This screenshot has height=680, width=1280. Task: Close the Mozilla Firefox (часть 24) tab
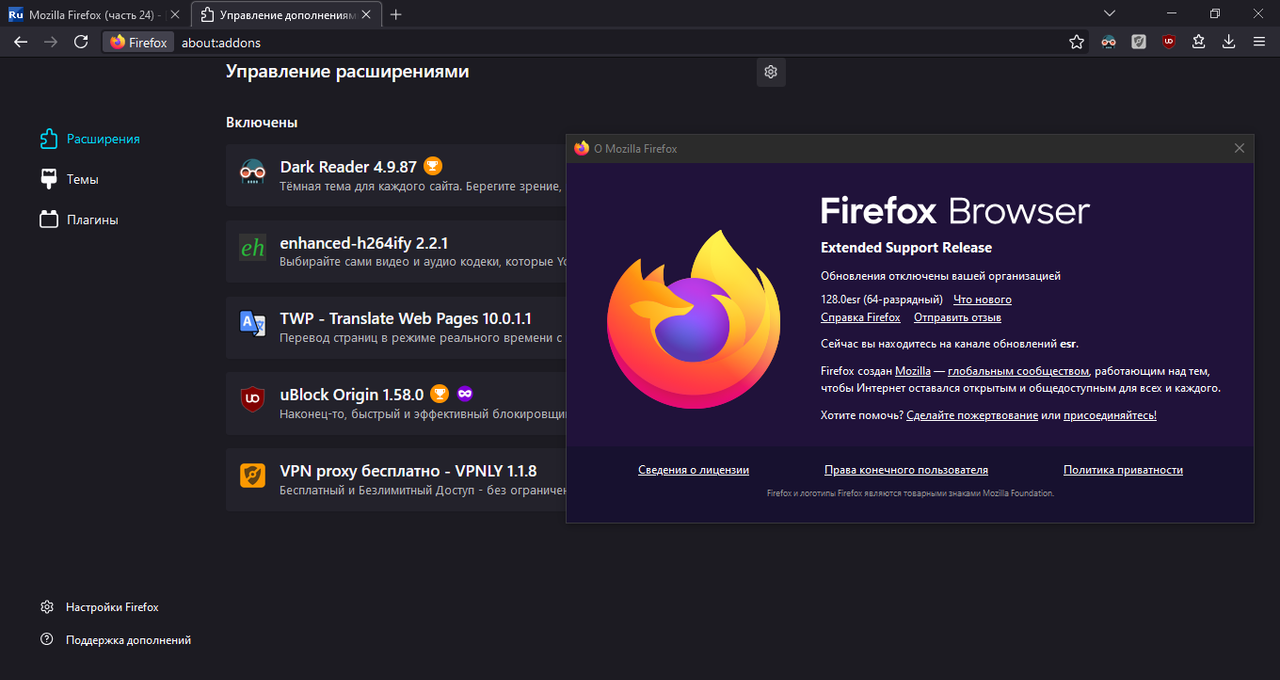pyautogui.click(x=175, y=15)
